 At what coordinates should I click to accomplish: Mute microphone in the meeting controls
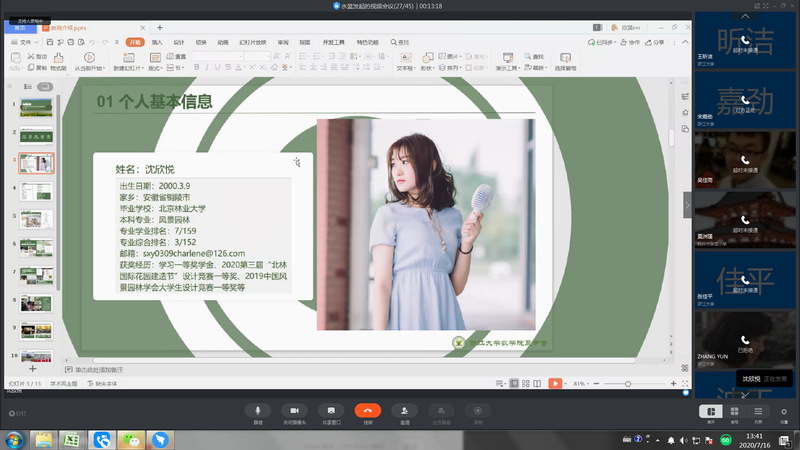[x=258, y=411]
